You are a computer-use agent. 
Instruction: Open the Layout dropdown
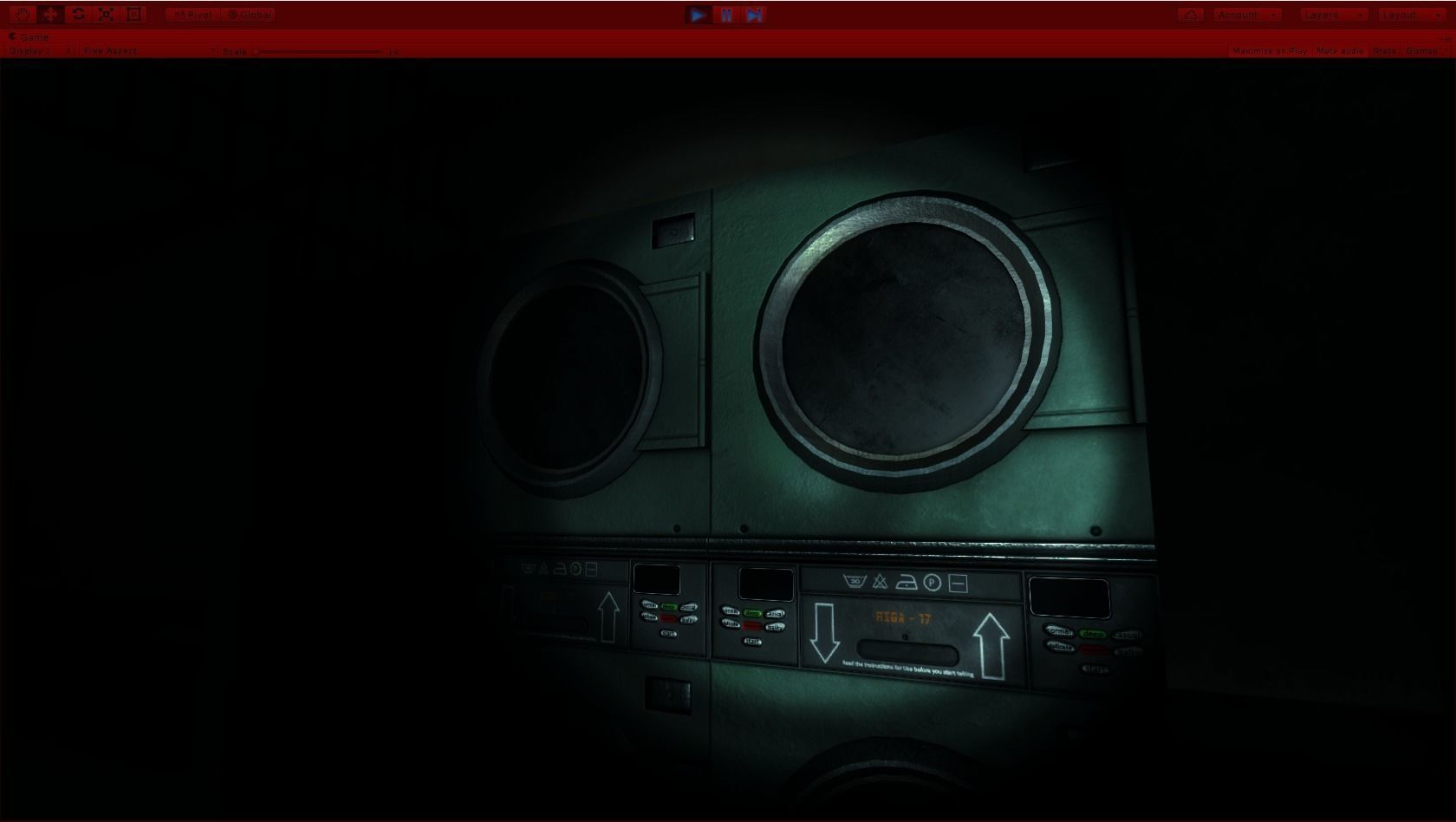1412,15
